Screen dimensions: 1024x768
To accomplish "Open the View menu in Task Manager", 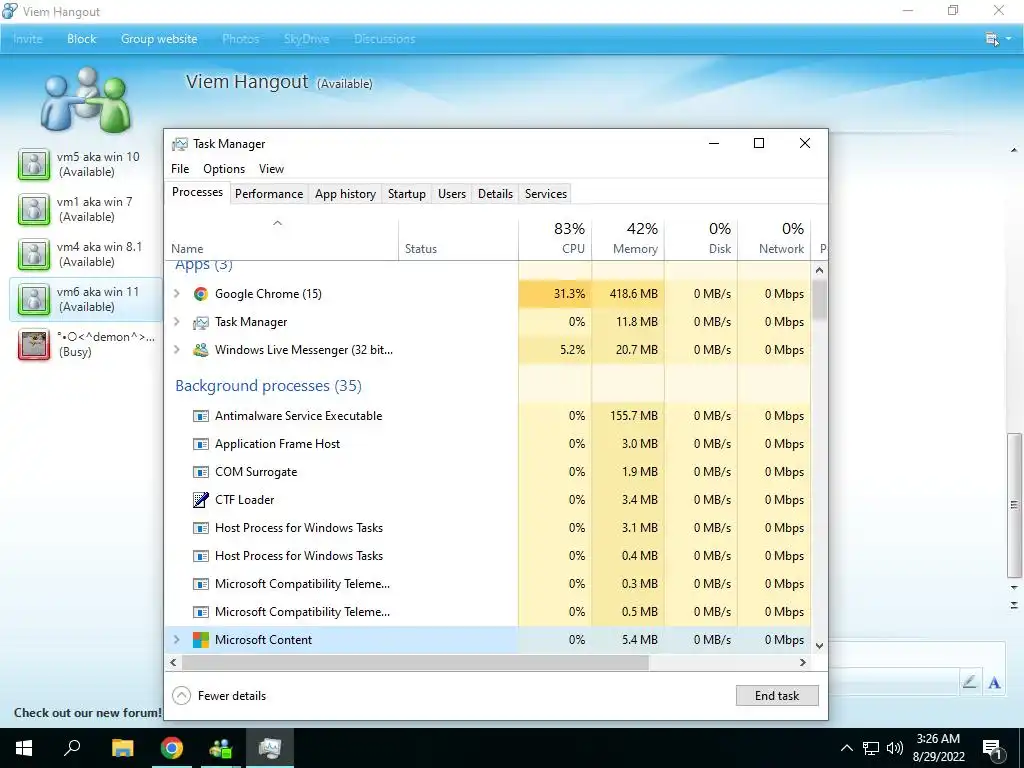I will point(271,169).
